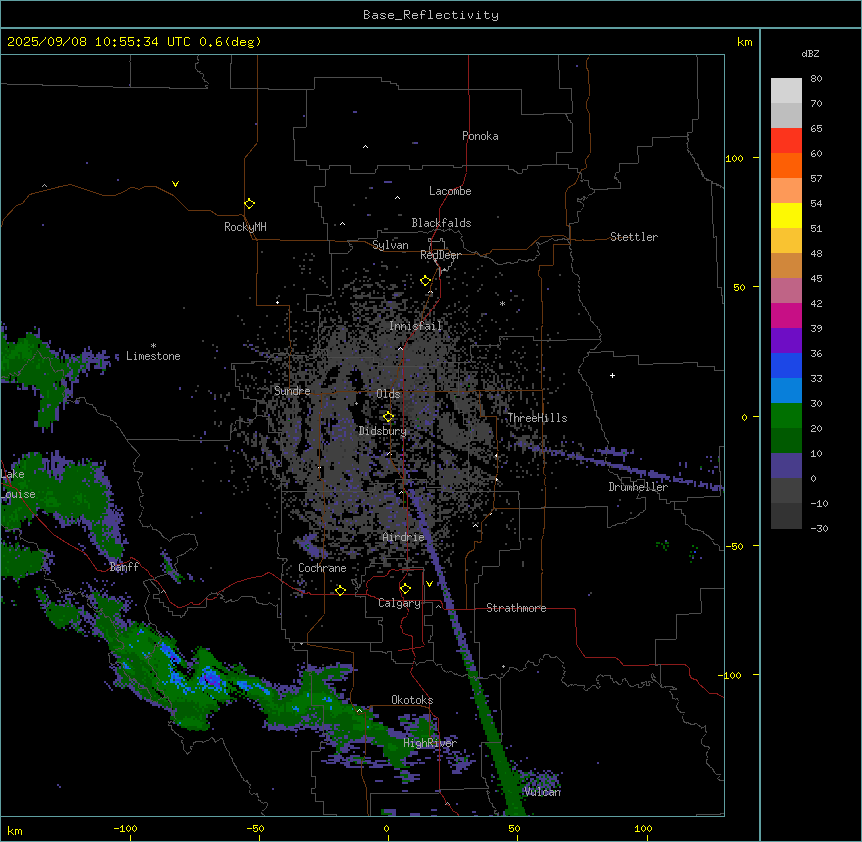Select the Olds city label
Viewport: 862px width, 842px height.
[388, 394]
